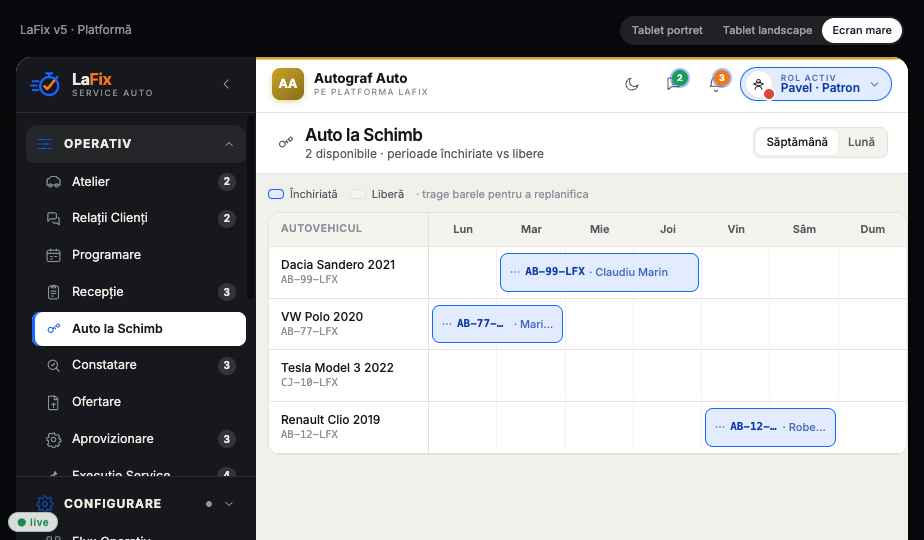Click the Configurare settings cog icon
The width and height of the screenshot is (924, 540).
pyautogui.click(x=45, y=503)
